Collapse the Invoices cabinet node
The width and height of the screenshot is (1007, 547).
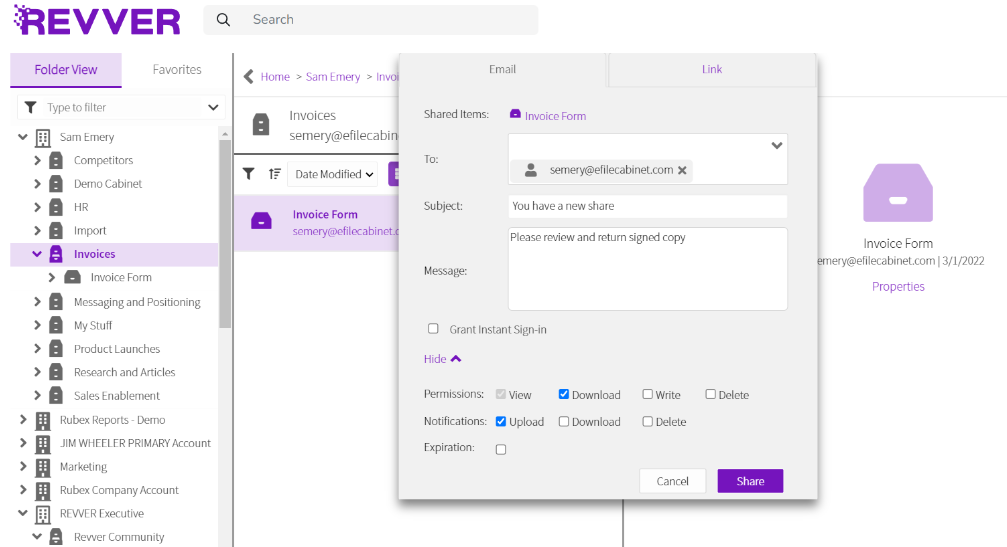pyautogui.click(x=37, y=254)
